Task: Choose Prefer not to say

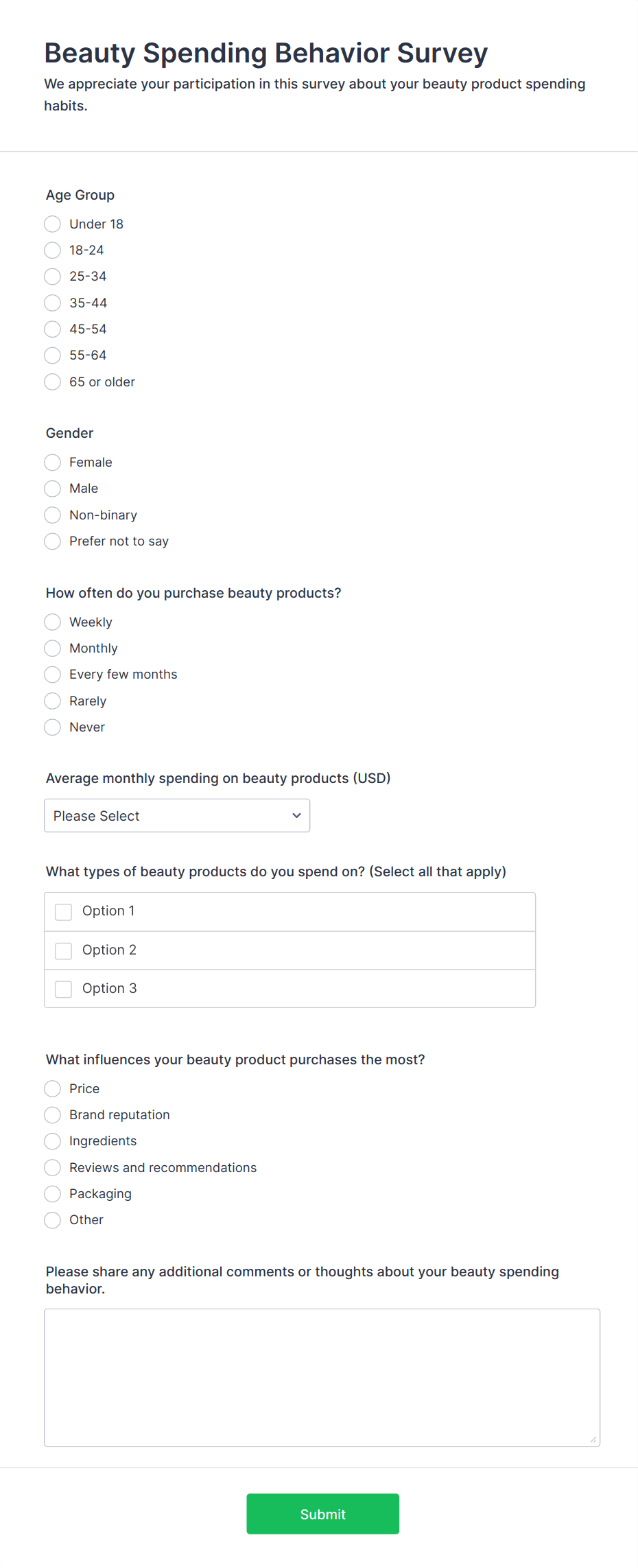Action: [x=53, y=541]
